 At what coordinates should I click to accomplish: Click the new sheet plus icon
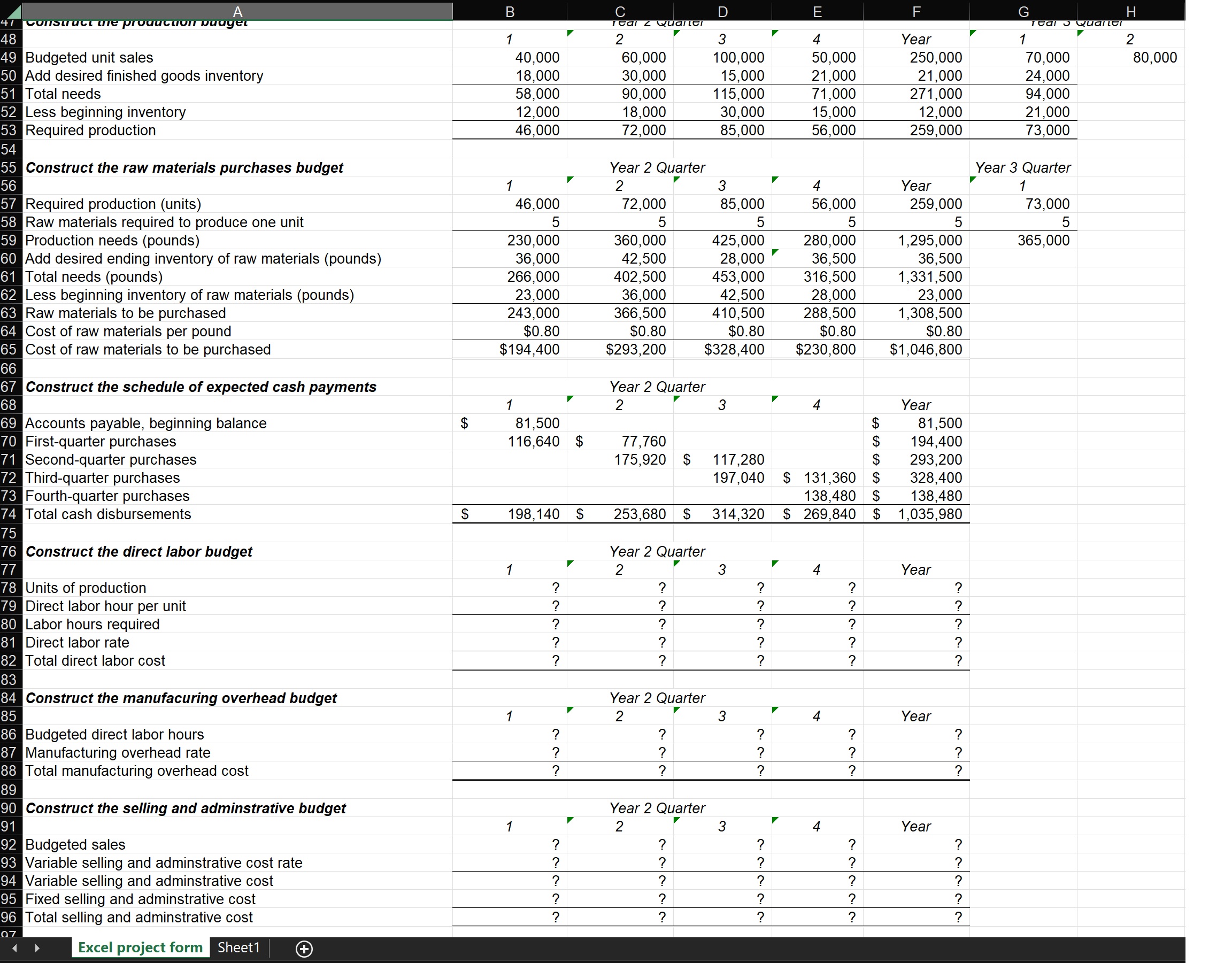pyautogui.click(x=304, y=949)
